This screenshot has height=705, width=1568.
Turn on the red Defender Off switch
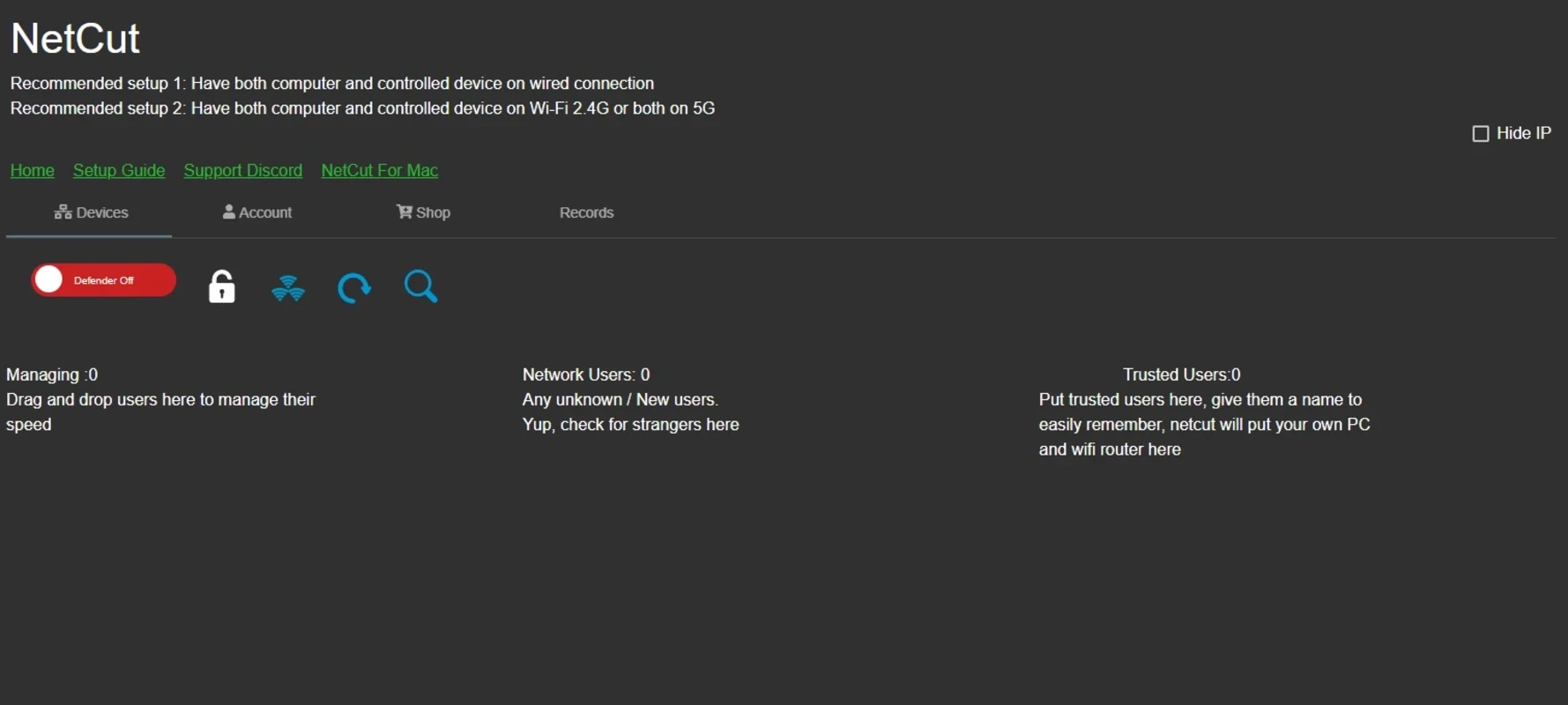(103, 280)
